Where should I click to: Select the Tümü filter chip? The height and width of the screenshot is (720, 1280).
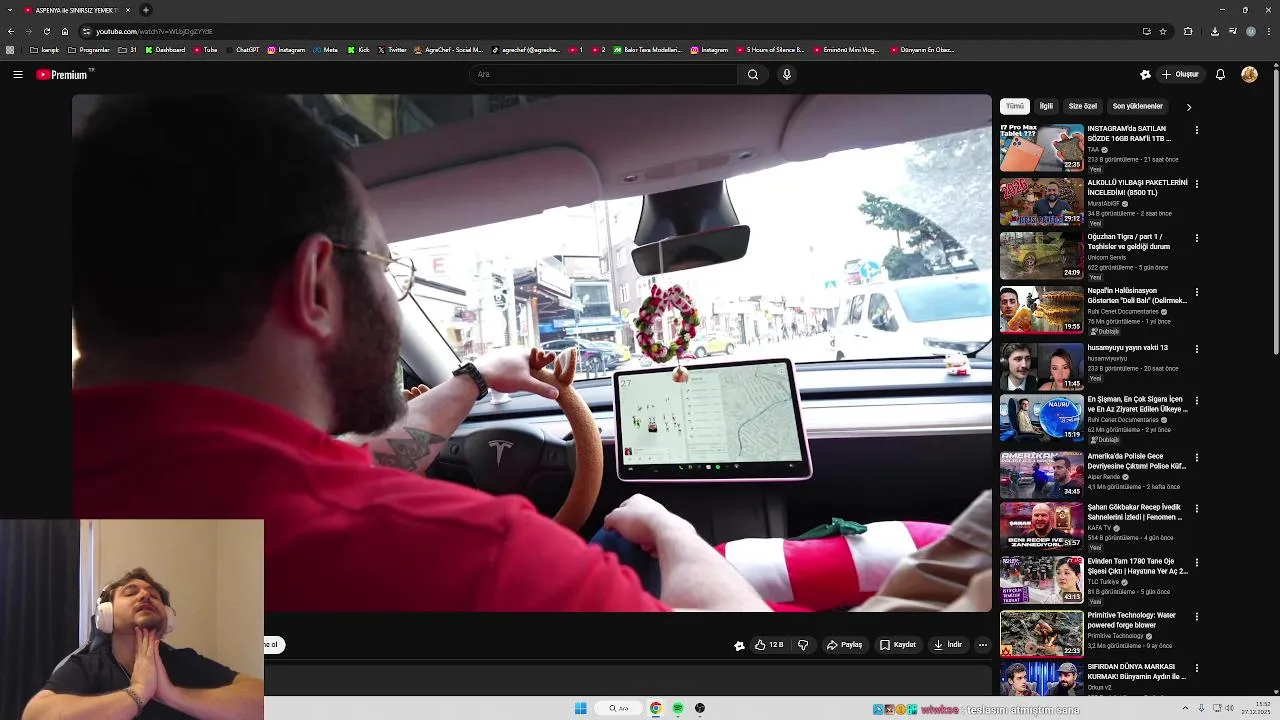(x=1015, y=106)
